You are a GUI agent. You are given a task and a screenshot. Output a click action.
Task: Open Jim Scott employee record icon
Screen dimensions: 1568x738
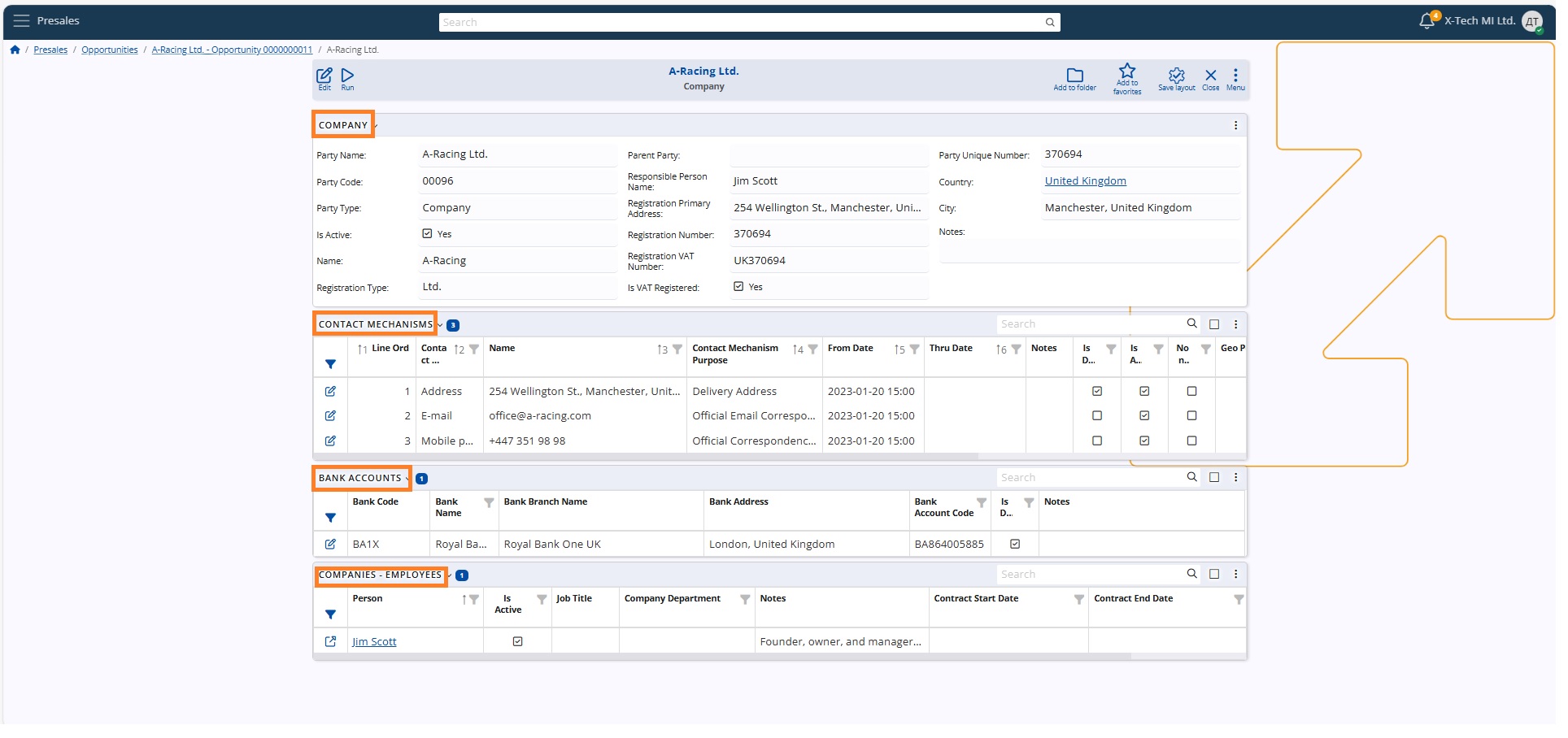coord(330,642)
